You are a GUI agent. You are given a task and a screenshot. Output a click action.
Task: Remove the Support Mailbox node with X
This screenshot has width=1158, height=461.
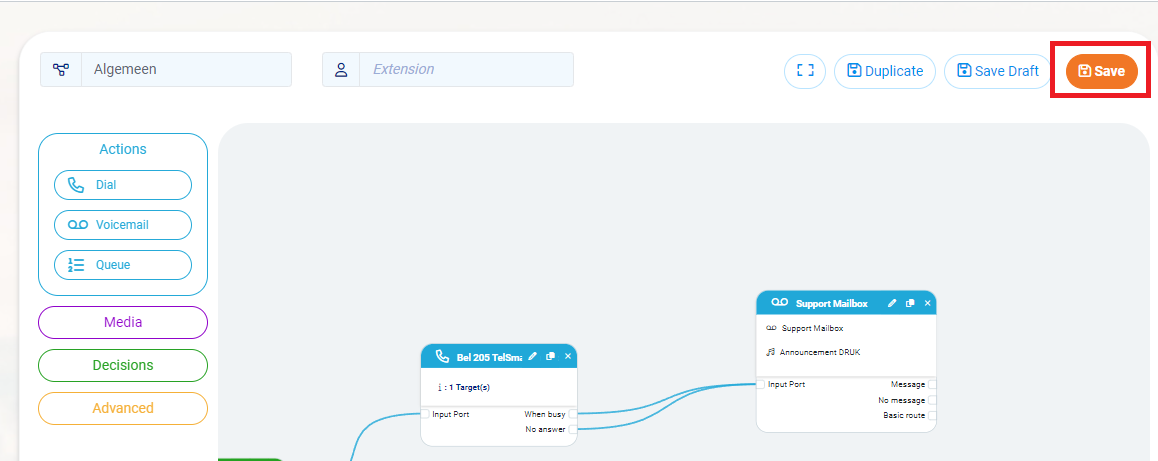coord(927,303)
